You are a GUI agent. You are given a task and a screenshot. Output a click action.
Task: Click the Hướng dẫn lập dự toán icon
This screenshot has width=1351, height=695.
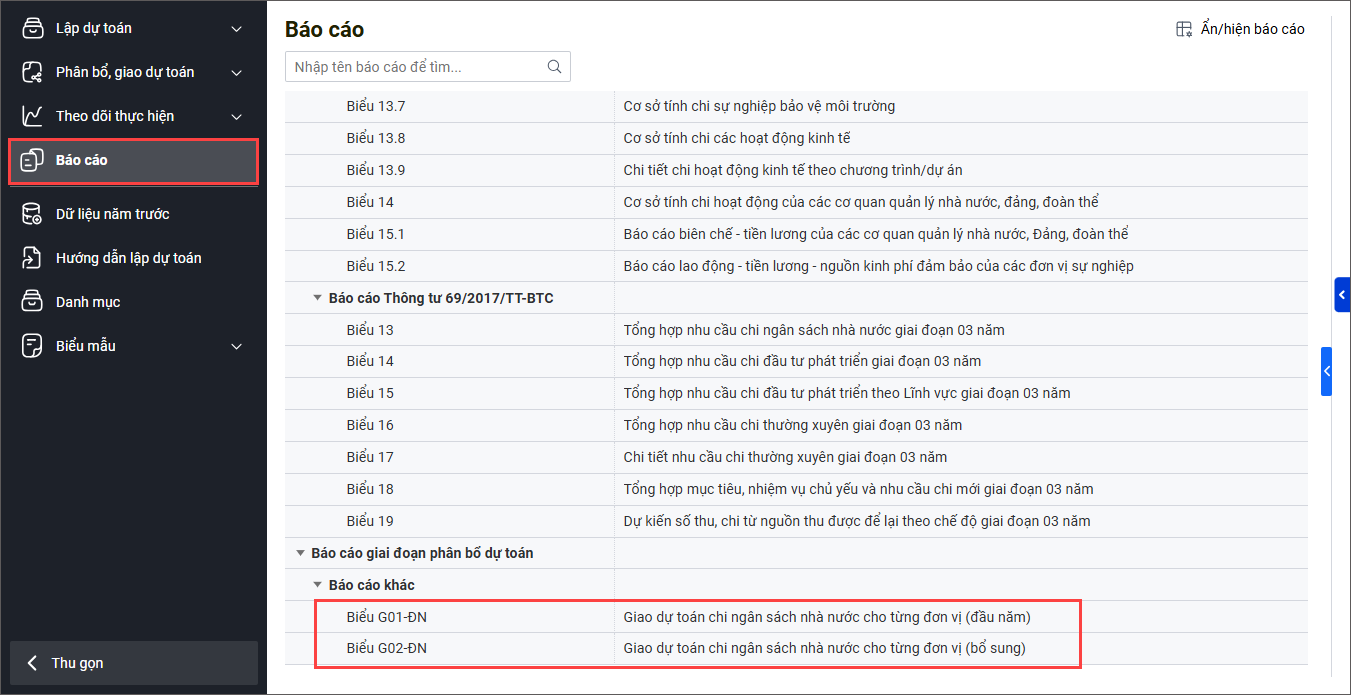click(x=32, y=258)
